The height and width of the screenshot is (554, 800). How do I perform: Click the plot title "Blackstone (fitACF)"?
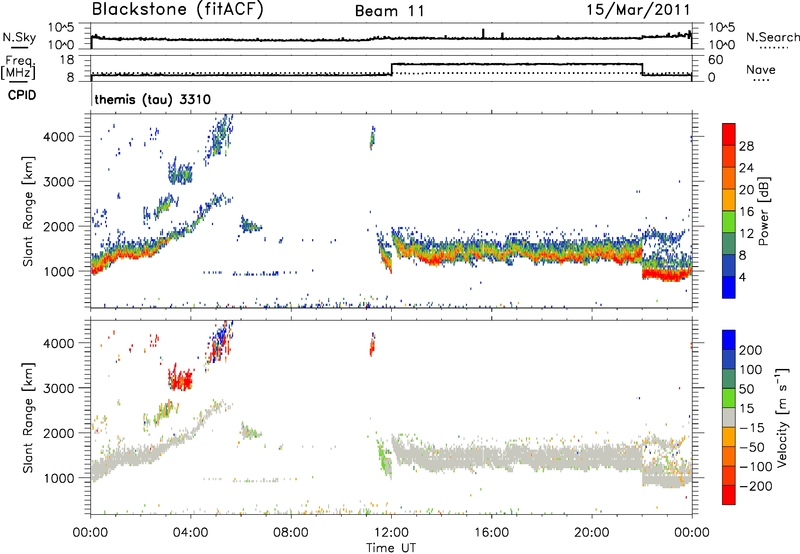[x=178, y=9]
